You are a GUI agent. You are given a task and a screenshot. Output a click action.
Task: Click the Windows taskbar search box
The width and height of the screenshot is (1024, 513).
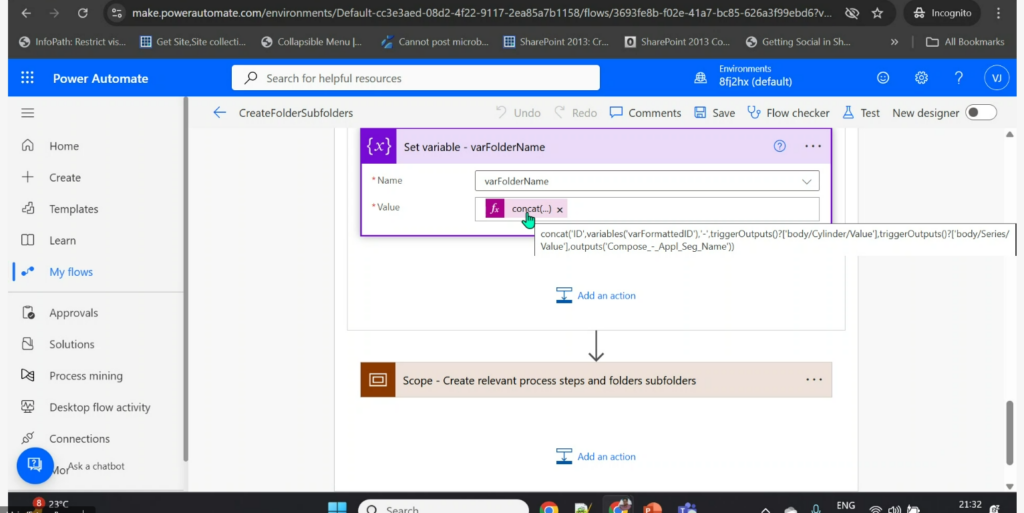coord(443,507)
